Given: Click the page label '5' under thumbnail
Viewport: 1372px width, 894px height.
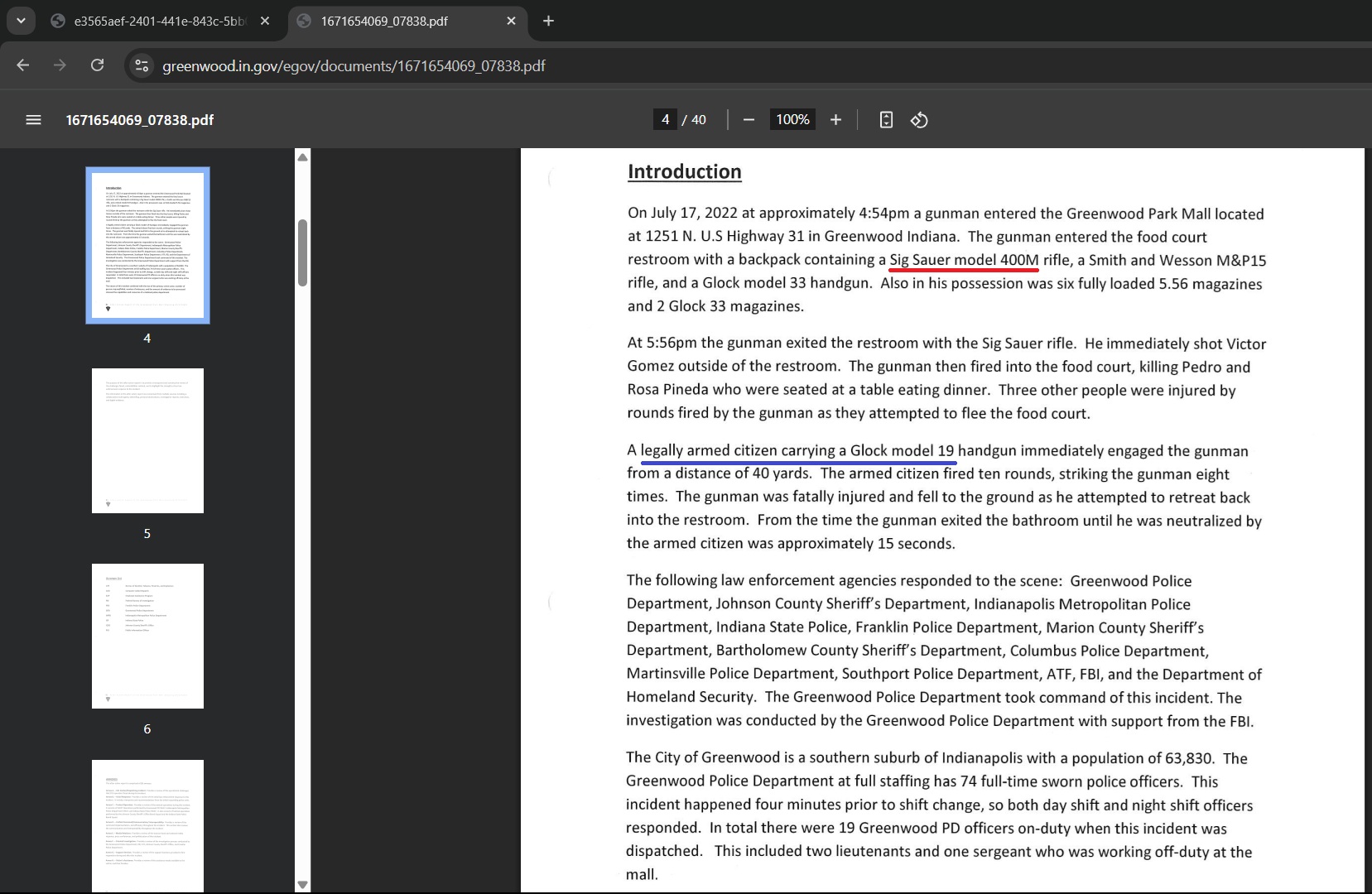Looking at the screenshot, I should (147, 533).
